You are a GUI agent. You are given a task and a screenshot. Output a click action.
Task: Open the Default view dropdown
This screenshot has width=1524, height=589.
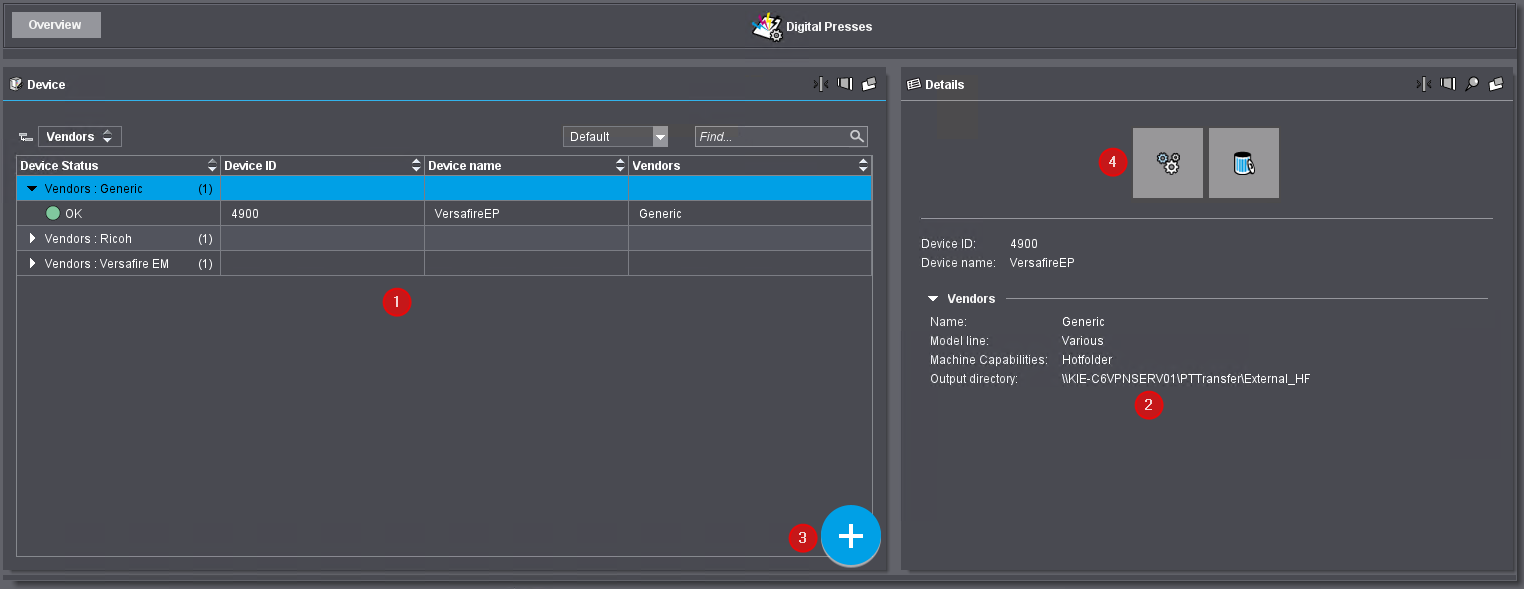(659, 137)
